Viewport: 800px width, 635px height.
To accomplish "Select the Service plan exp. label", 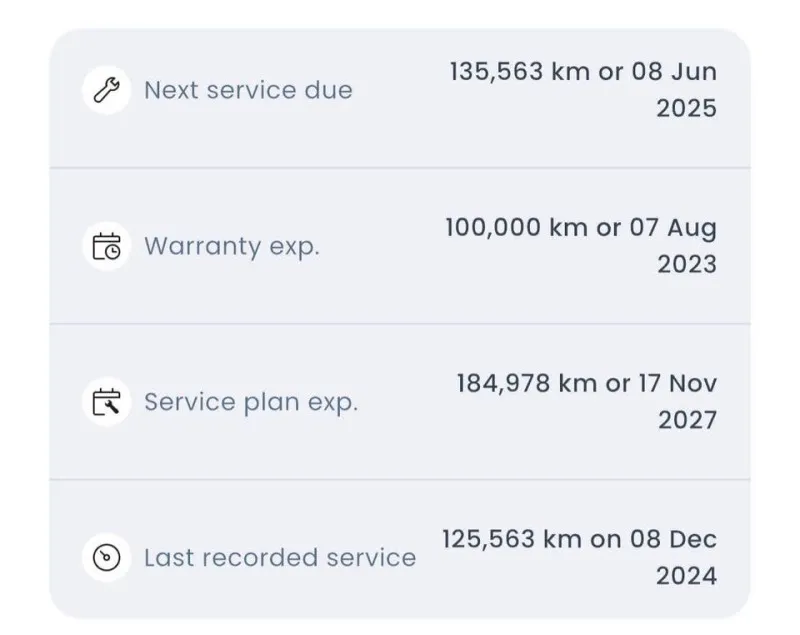I will click(251, 402).
